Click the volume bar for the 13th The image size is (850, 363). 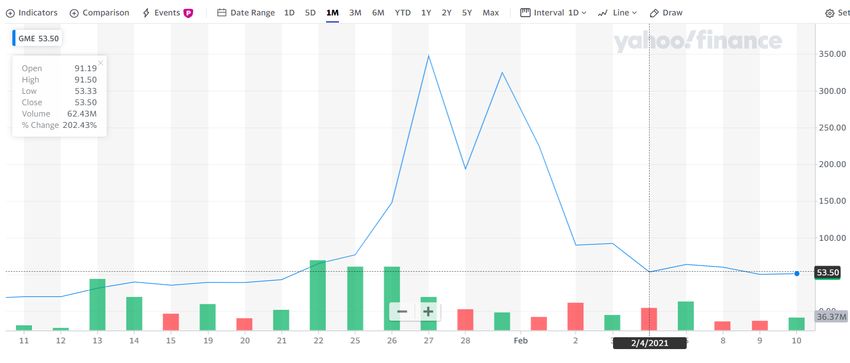pos(97,304)
